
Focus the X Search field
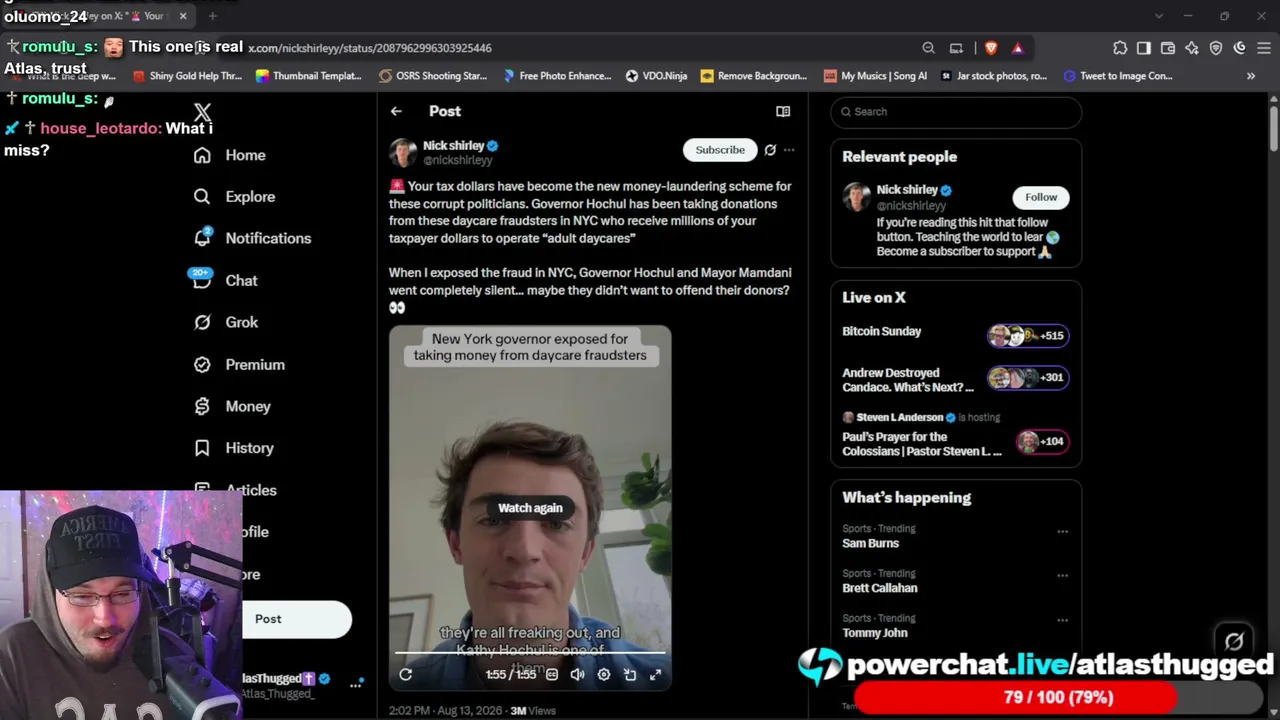(956, 112)
